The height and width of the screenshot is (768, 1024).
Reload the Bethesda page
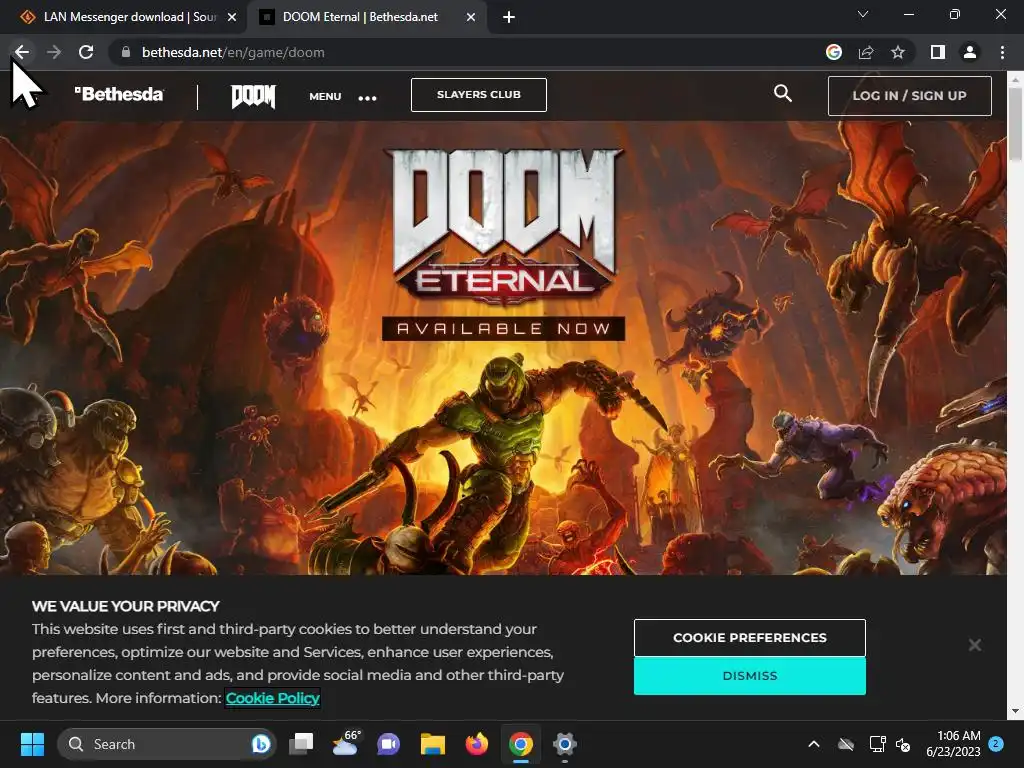point(86,52)
